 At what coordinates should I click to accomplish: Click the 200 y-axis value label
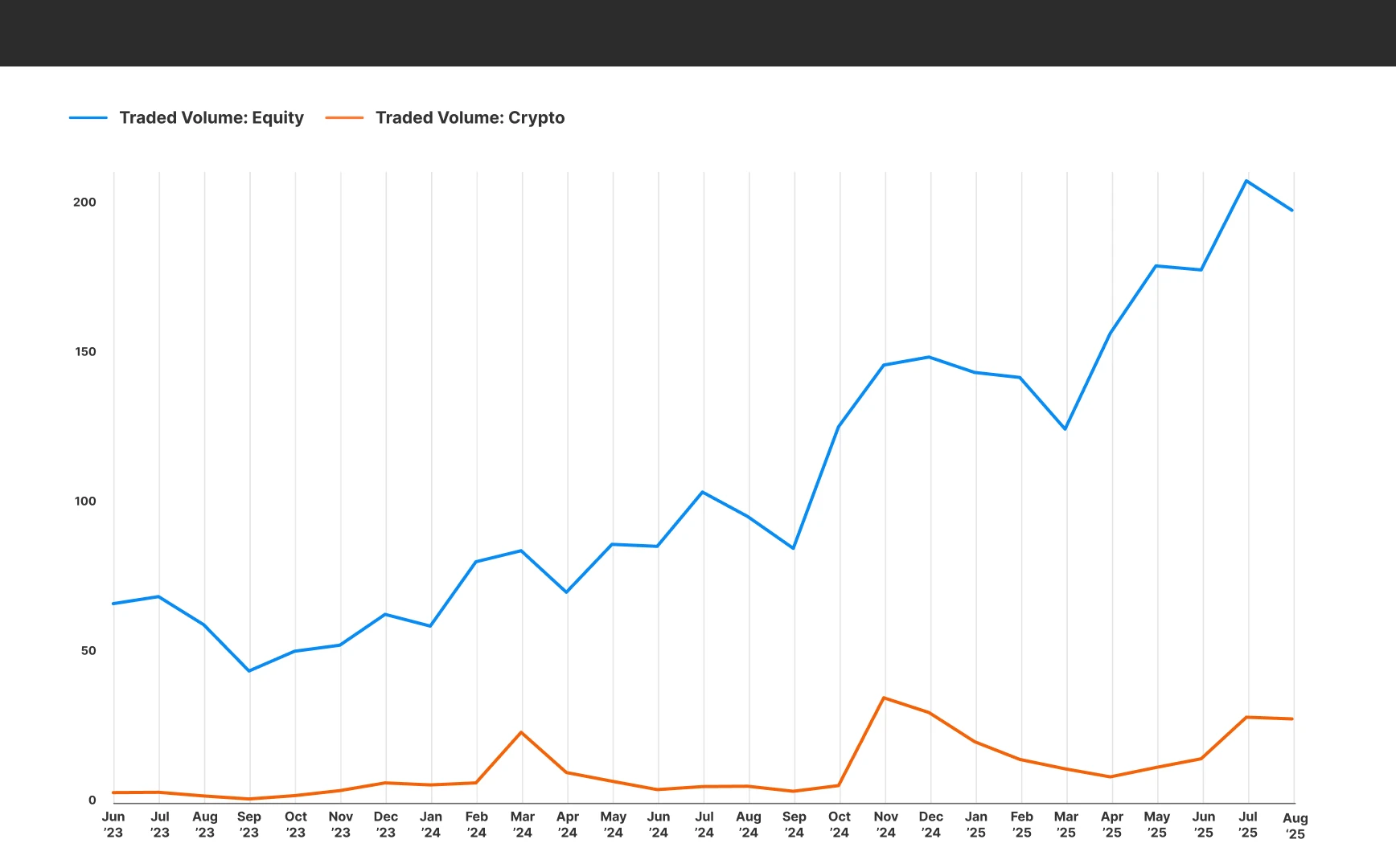[84, 203]
